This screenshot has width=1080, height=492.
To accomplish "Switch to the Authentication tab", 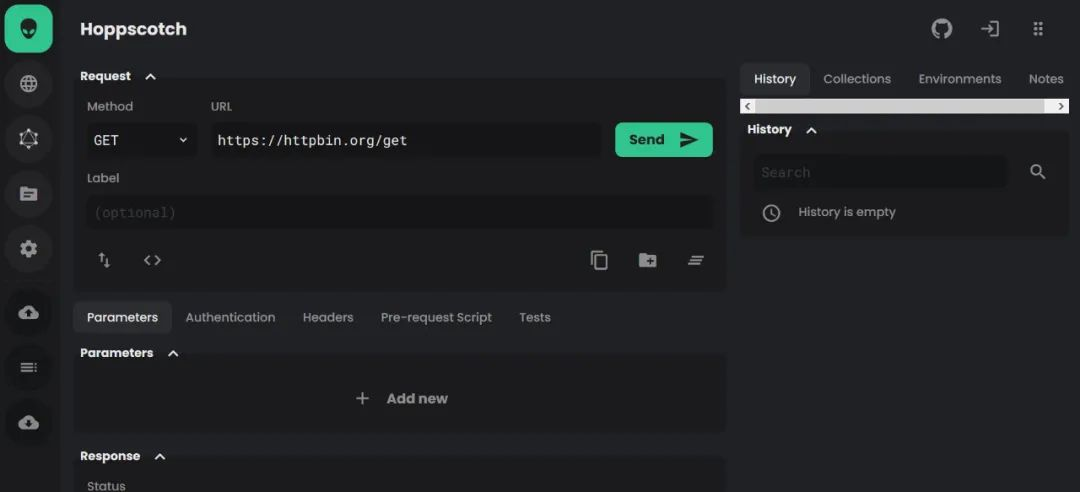I will point(230,317).
